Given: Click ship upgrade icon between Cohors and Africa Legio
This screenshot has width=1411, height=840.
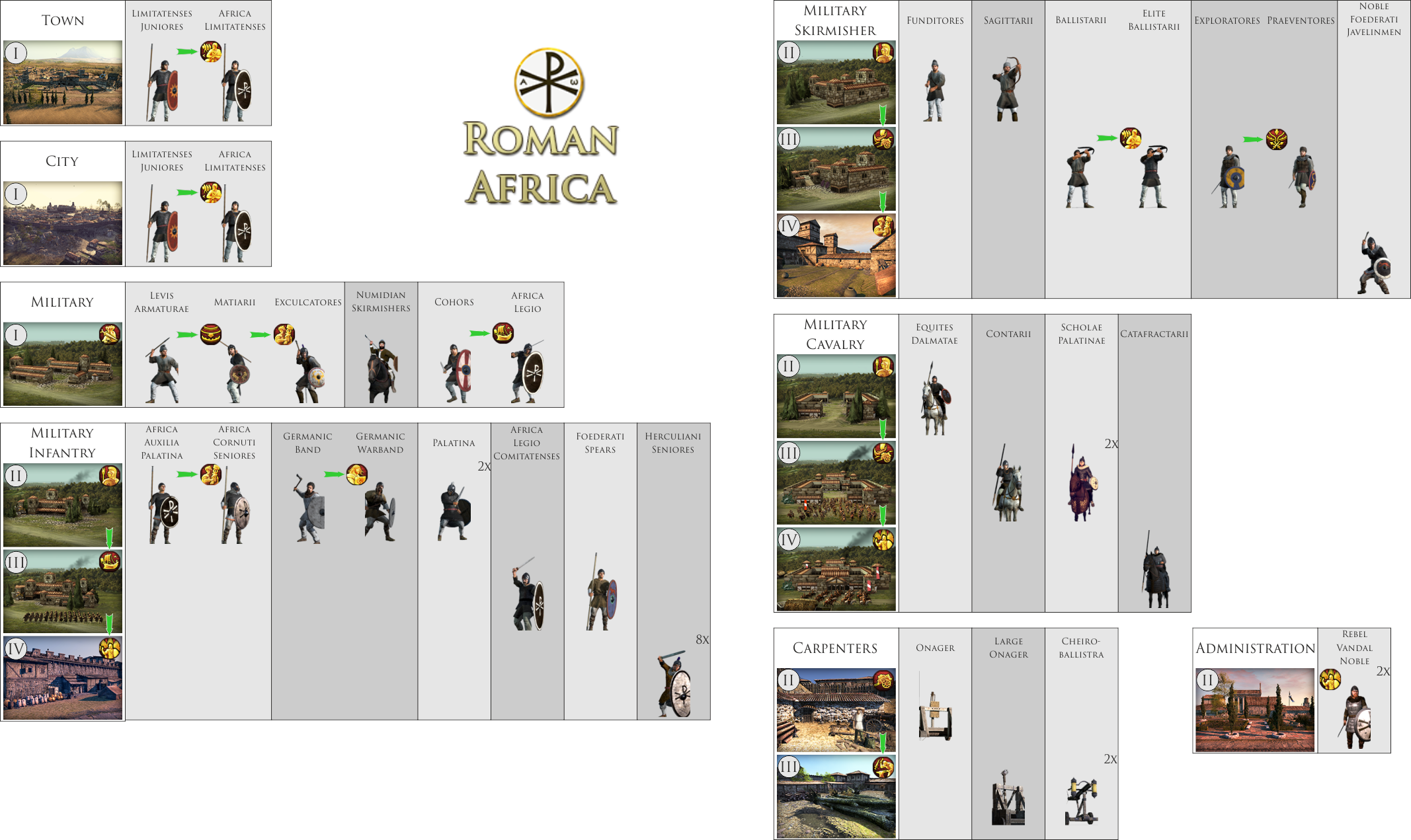Looking at the screenshot, I should point(503,333).
